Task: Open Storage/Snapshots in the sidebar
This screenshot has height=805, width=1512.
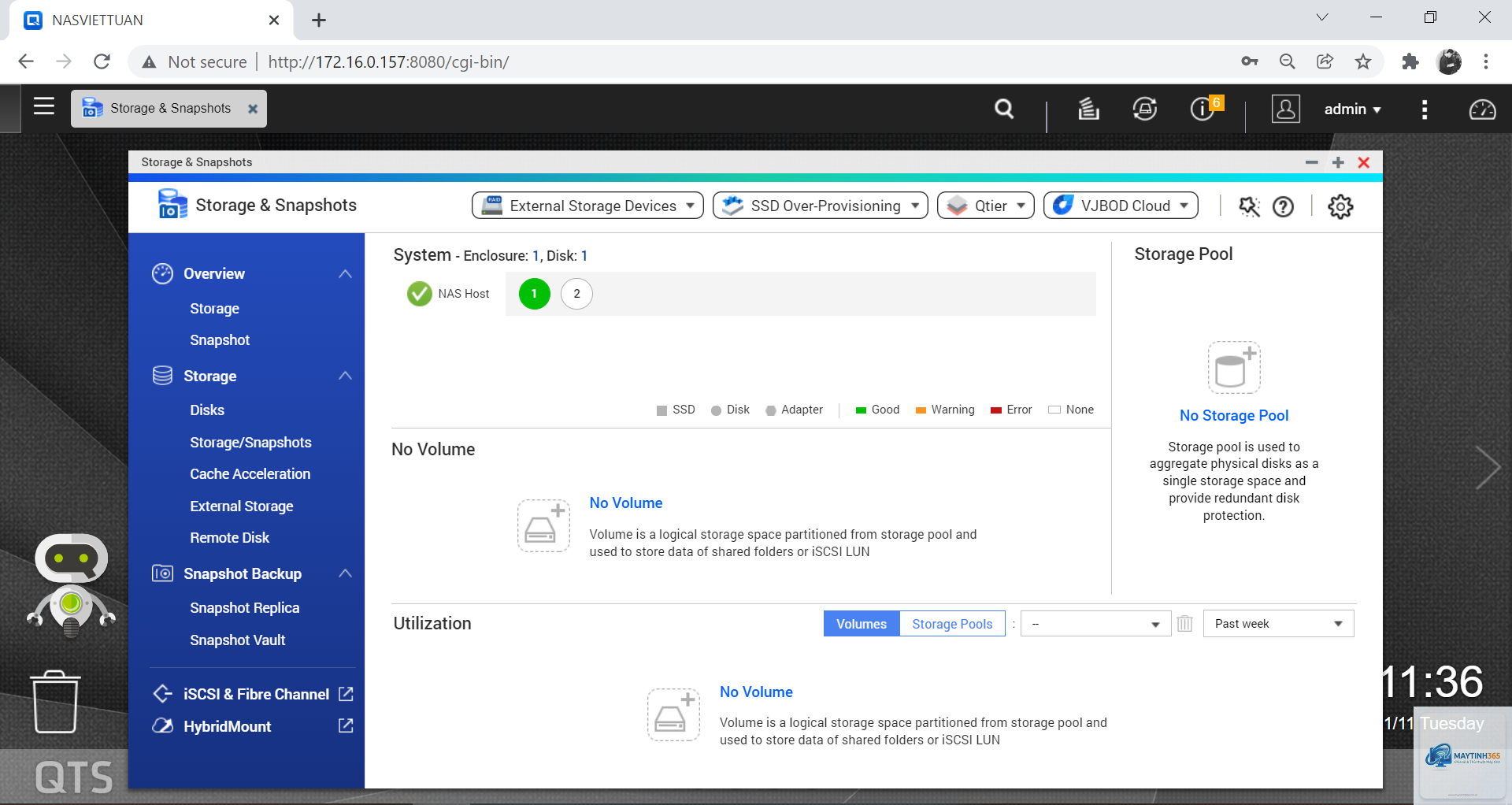Action: (x=250, y=443)
